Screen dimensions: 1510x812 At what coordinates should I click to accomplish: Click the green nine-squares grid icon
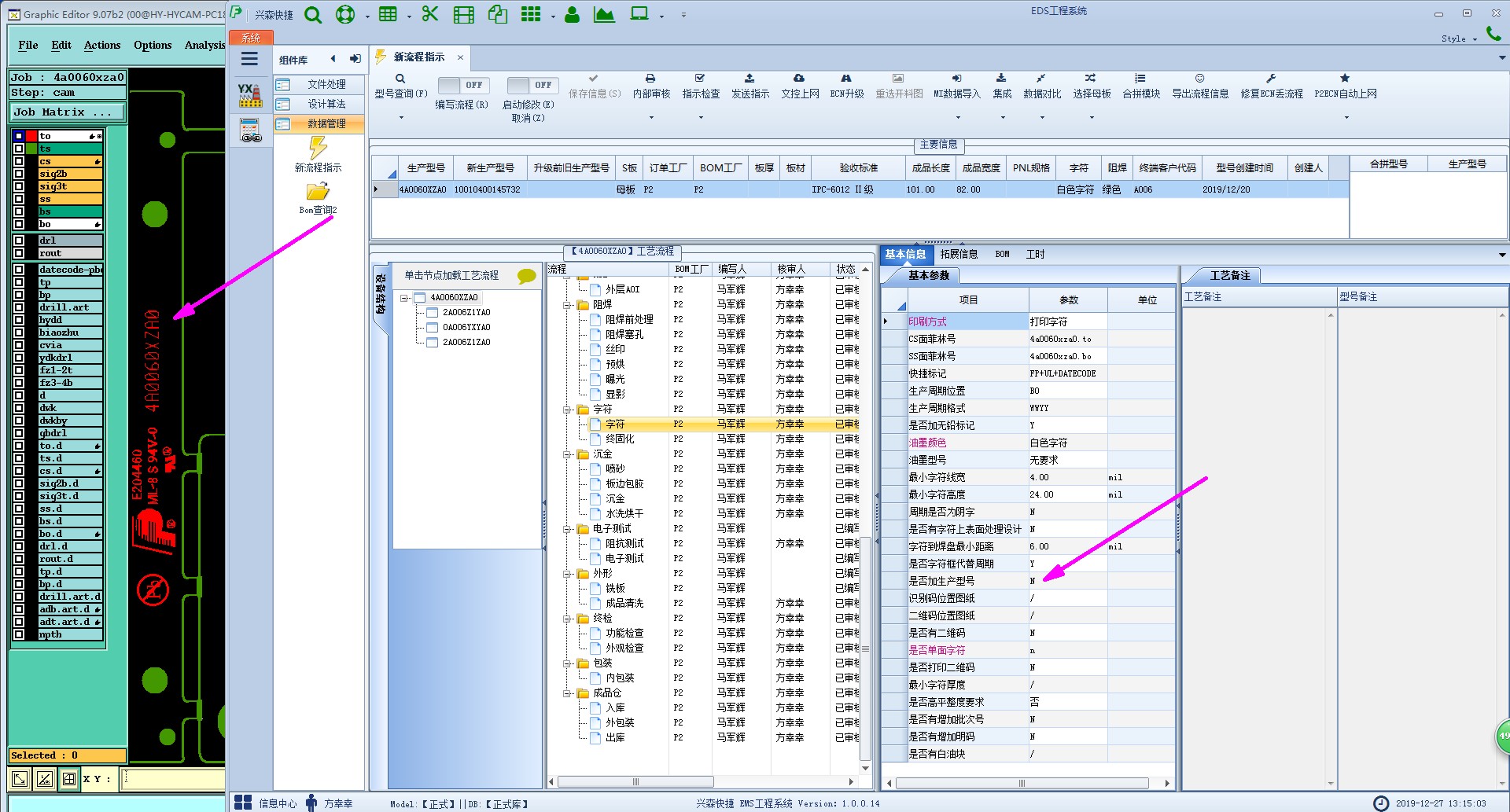click(532, 14)
